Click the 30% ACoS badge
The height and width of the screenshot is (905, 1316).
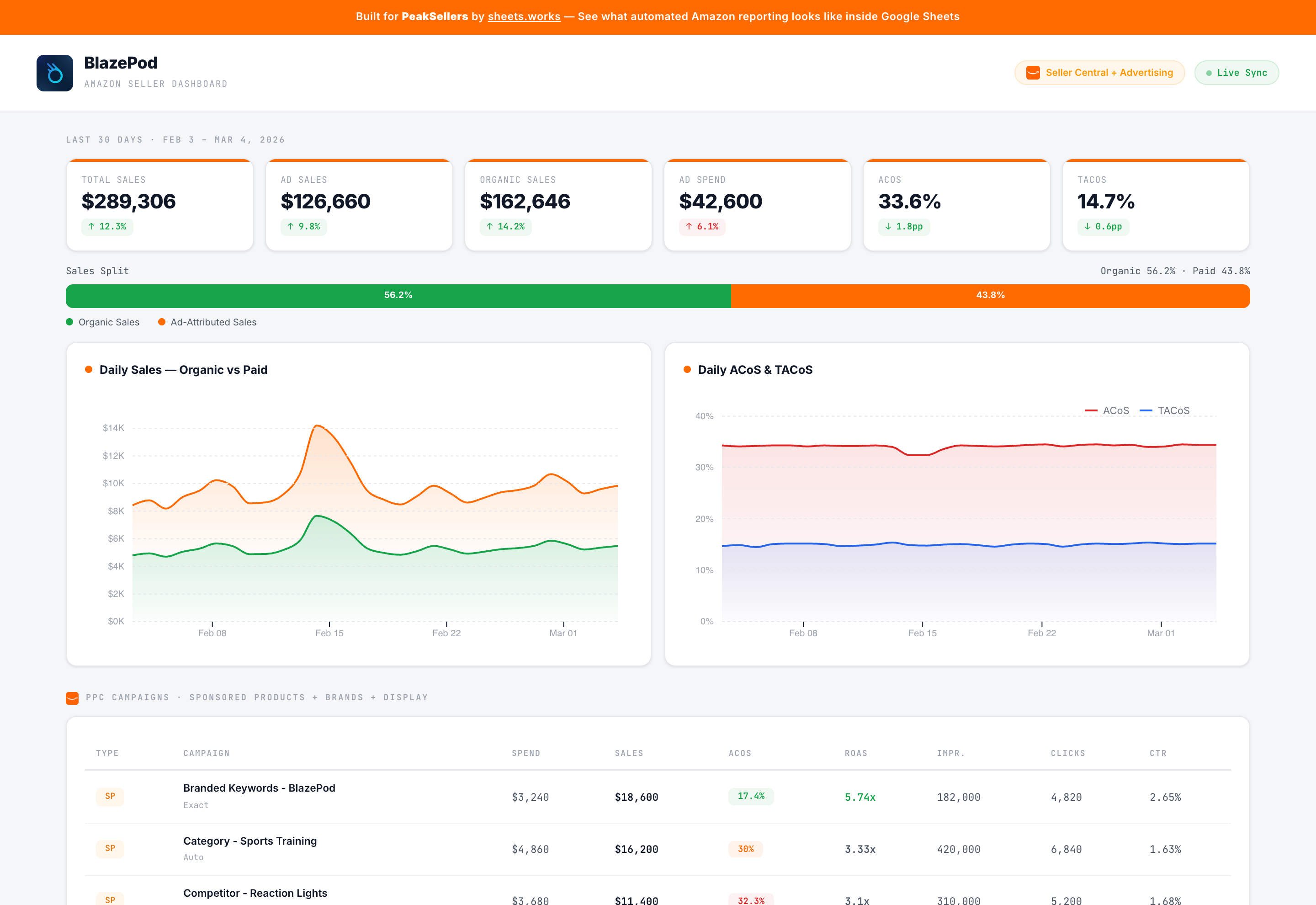coord(745,849)
